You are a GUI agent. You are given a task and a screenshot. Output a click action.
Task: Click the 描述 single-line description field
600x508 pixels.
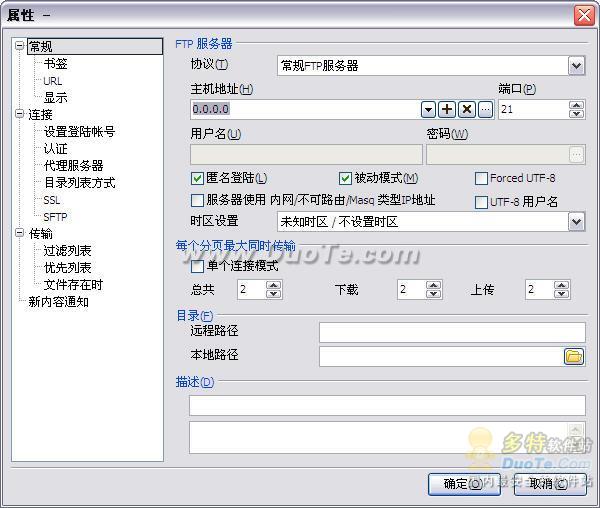(387, 405)
